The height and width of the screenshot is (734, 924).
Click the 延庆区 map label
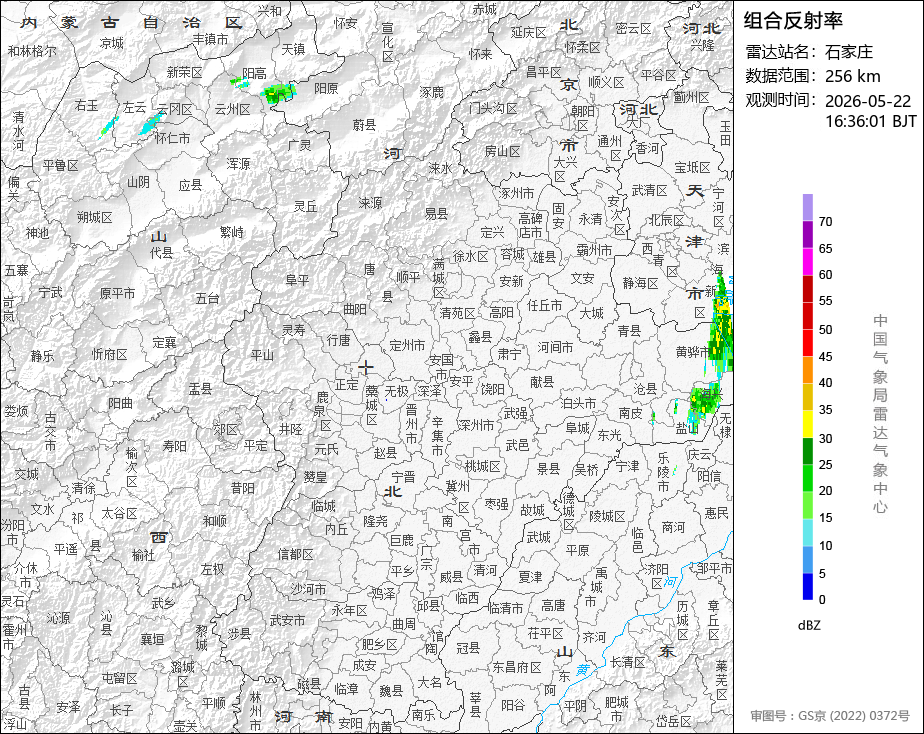point(529,32)
